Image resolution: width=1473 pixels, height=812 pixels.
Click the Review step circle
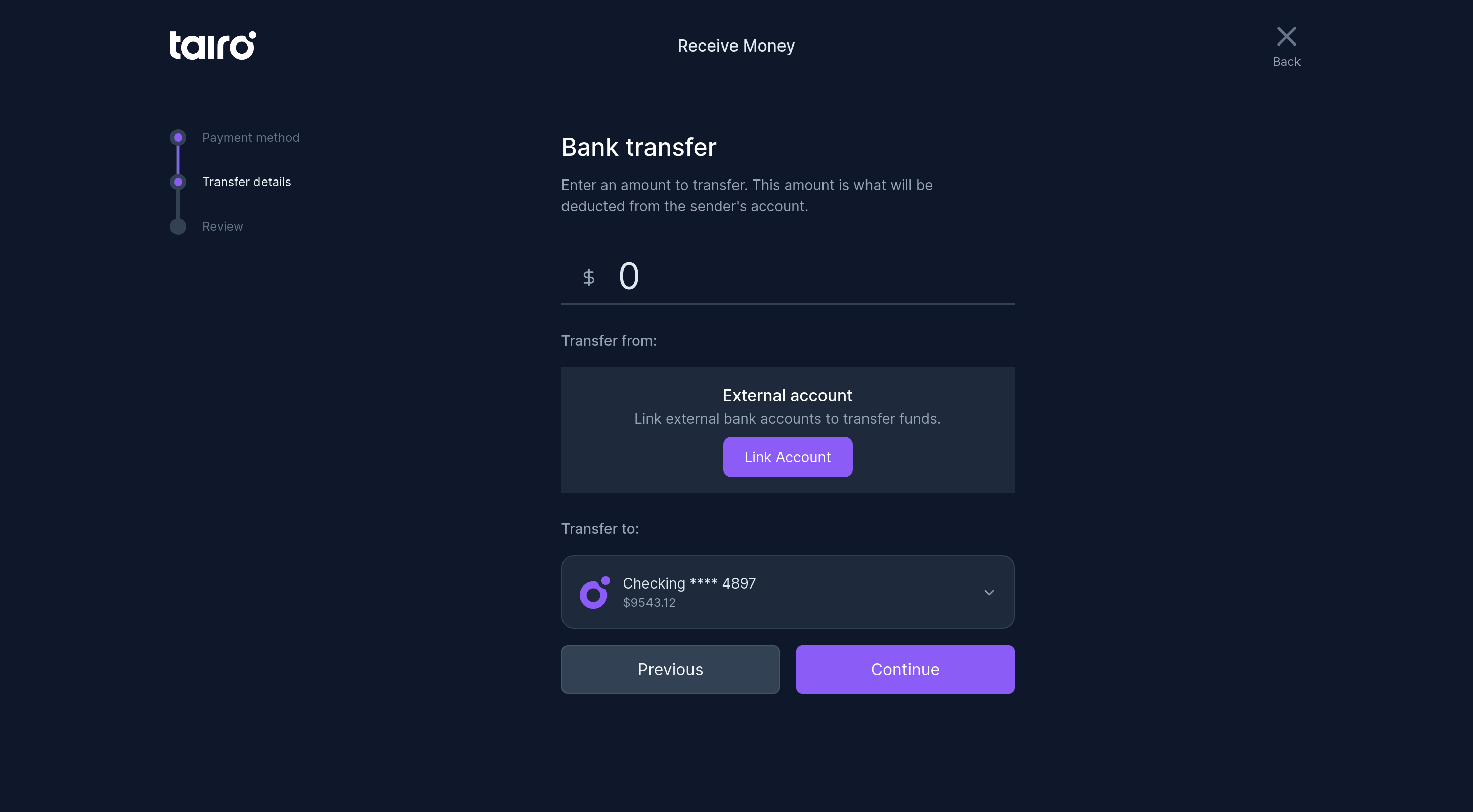point(178,227)
